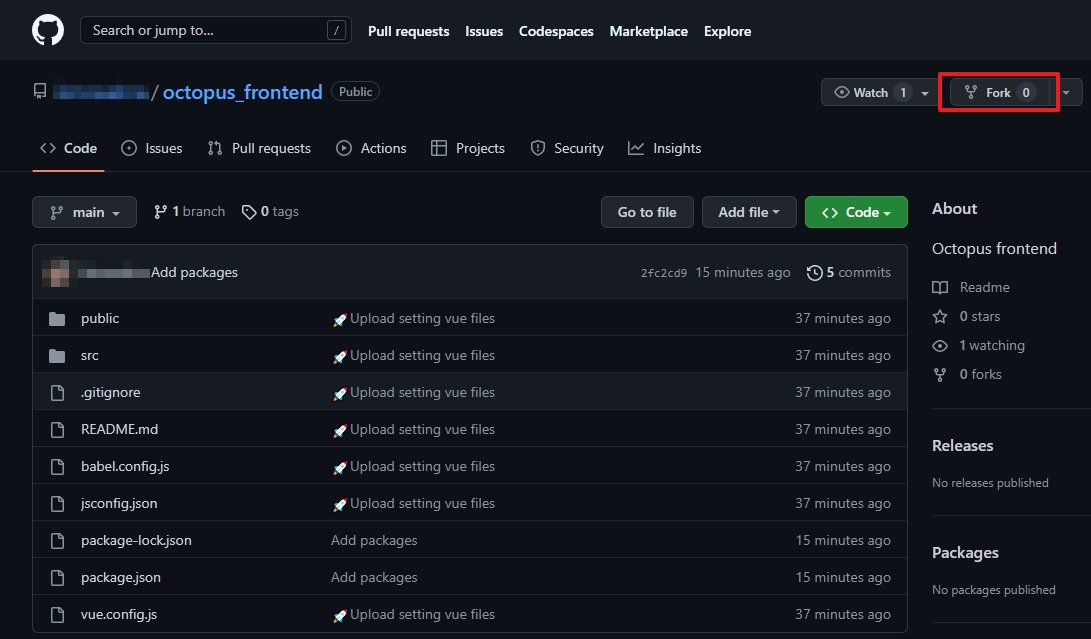Open commit hash 2fc2cd9

pyautogui.click(x=664, y=273)
